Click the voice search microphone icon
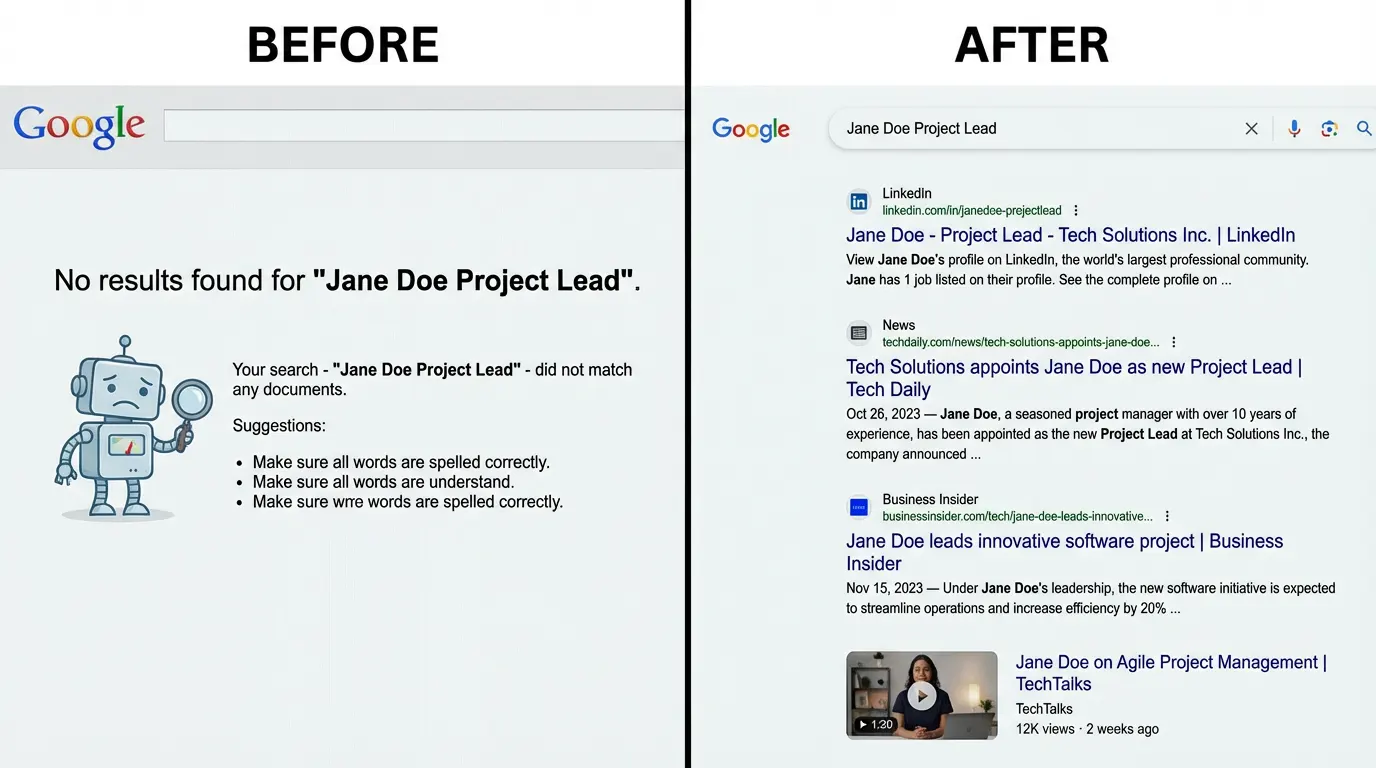 (x=1294, y=128)
